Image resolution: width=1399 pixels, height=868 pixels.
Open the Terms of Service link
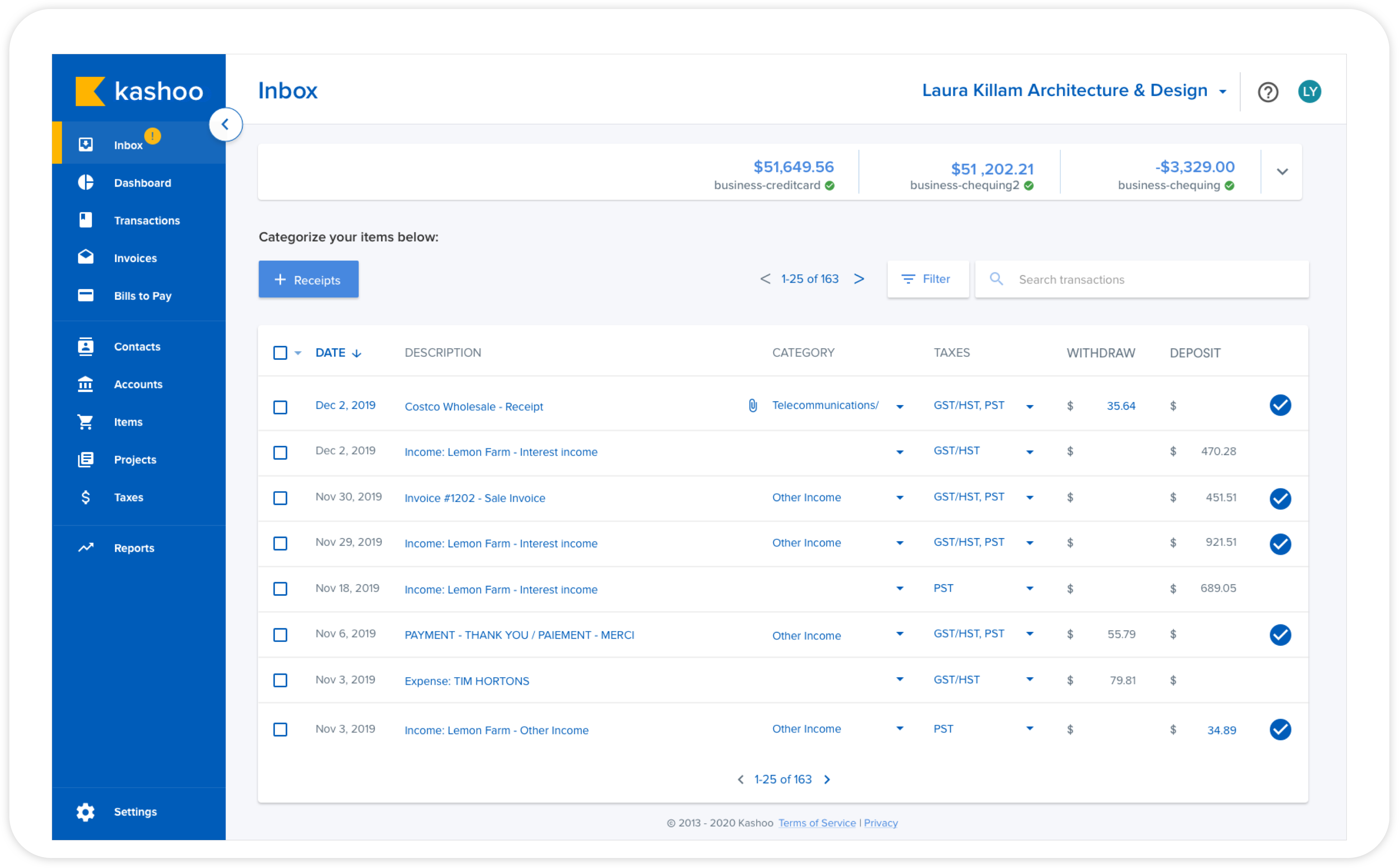coord(816,823)
